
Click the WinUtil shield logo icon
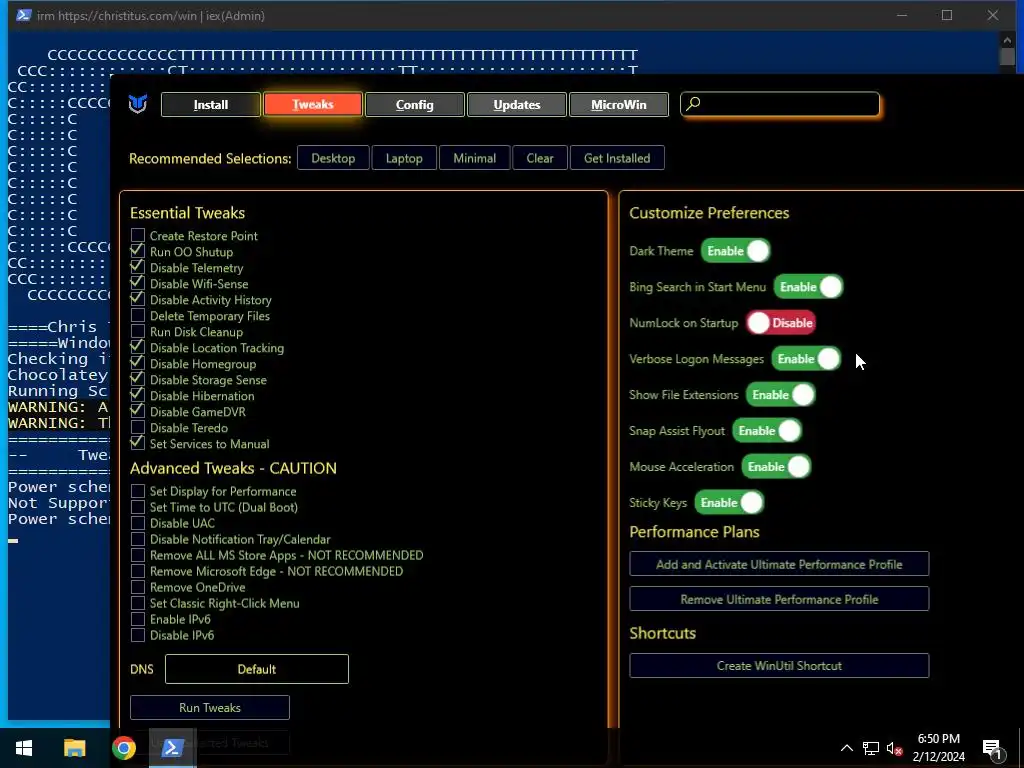click(138, 104)
